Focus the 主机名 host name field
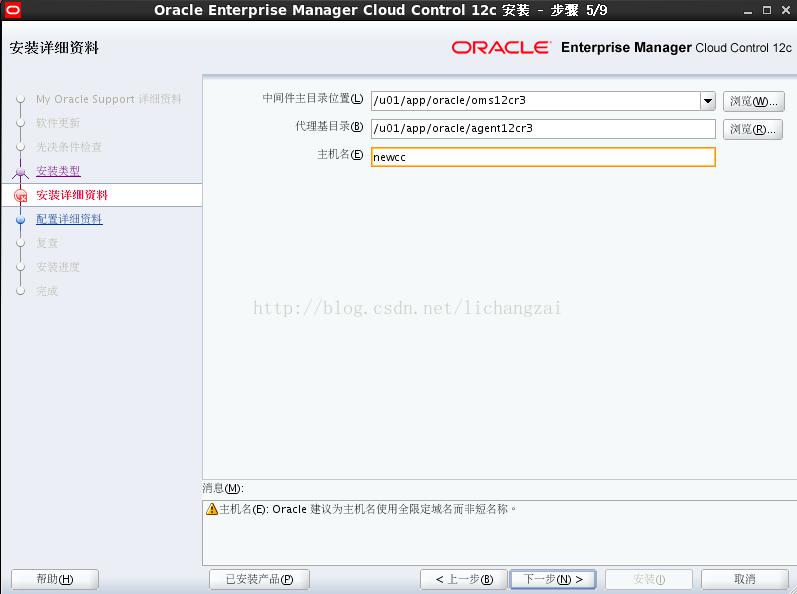The height and width of the screenshot is (594, 797). coord(543,157)
